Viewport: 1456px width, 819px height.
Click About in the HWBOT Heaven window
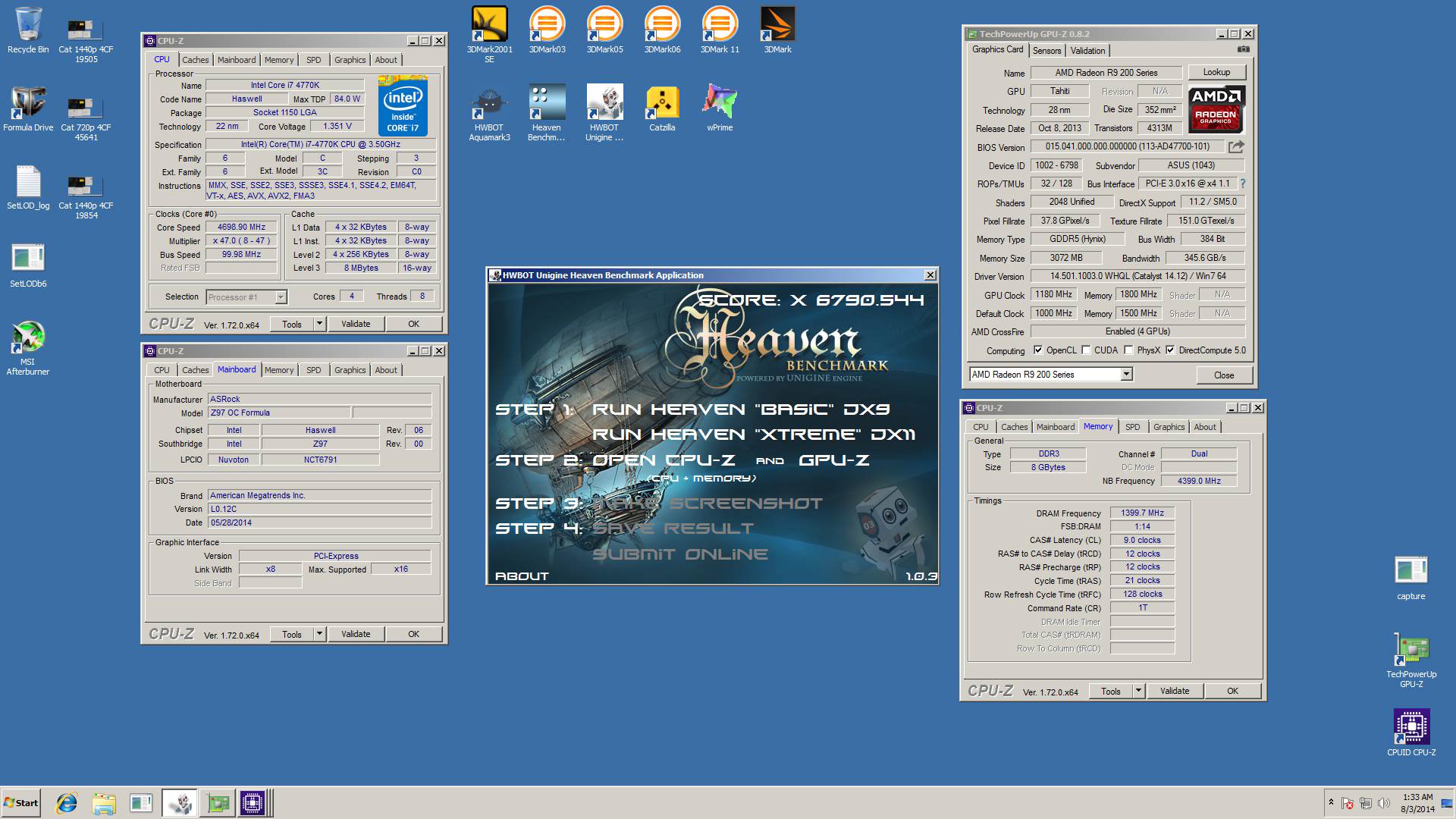point(522,576)
